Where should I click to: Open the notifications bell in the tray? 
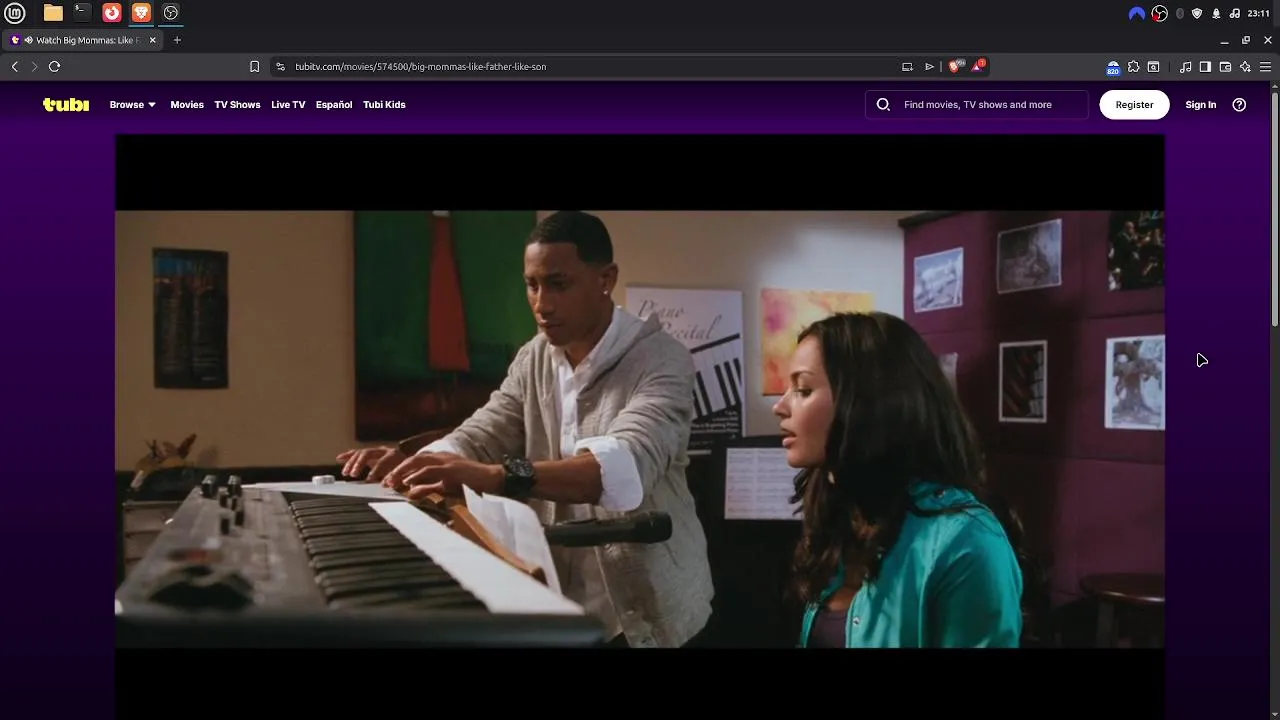(1216, 13)
